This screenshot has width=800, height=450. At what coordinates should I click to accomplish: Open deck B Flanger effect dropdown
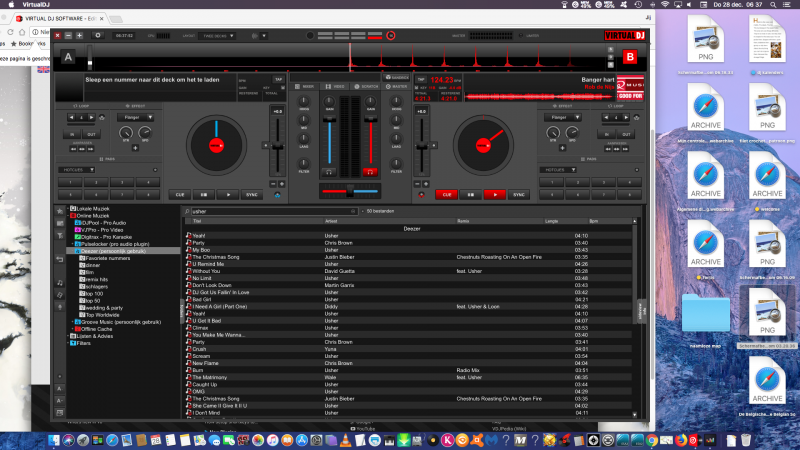click(x=563, y=117)
